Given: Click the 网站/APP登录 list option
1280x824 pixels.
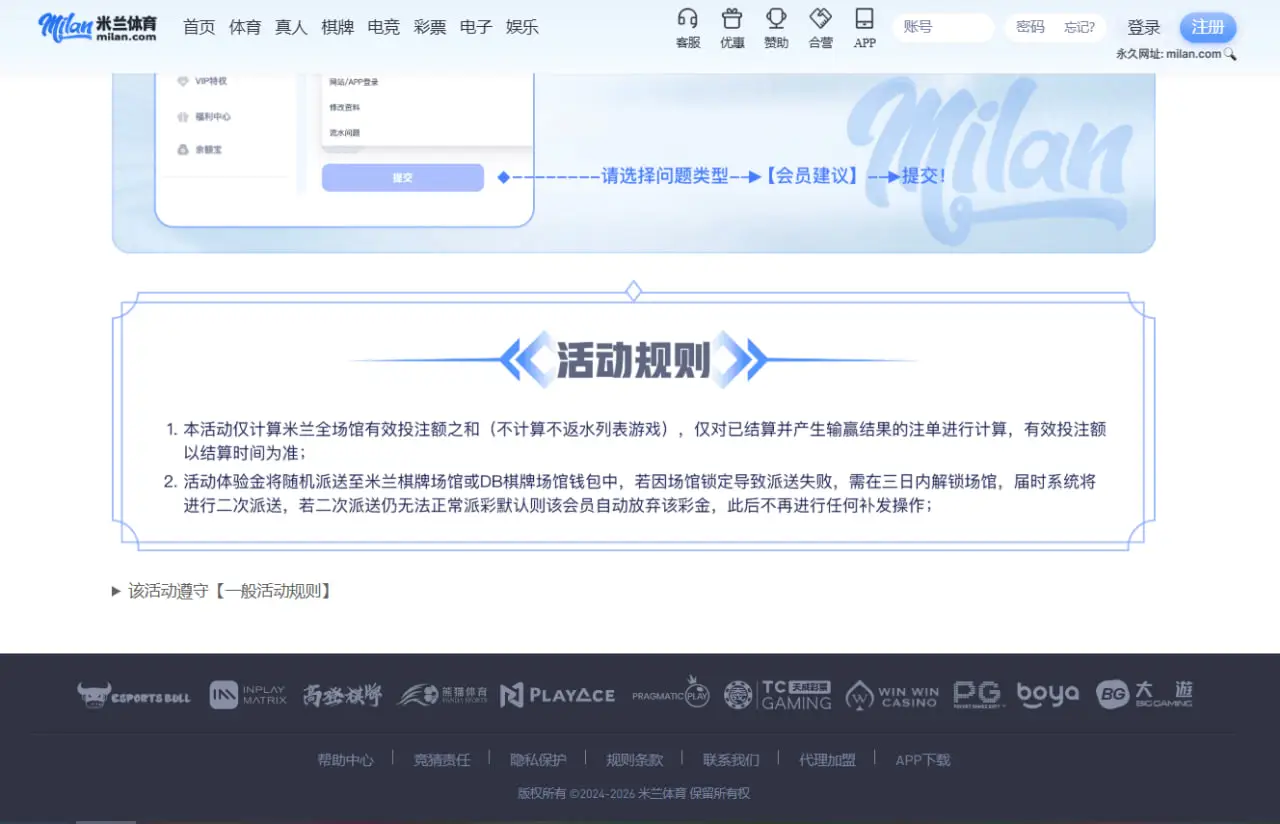Looking at the screenshot, I should [354, 82].
